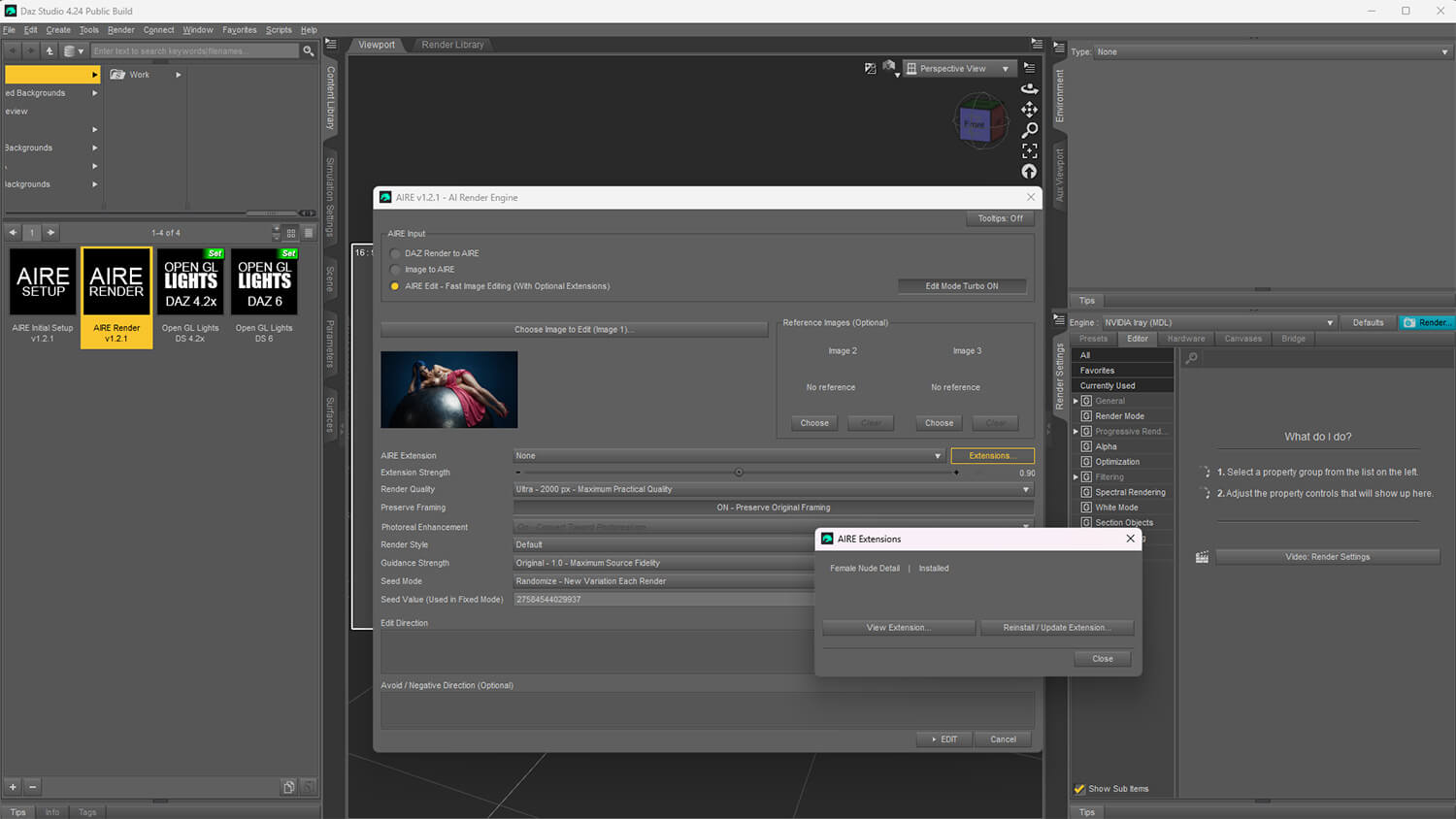Screen dimensions: 1456x819
Task: Open the Scripts menu
Action: (279, 30)
